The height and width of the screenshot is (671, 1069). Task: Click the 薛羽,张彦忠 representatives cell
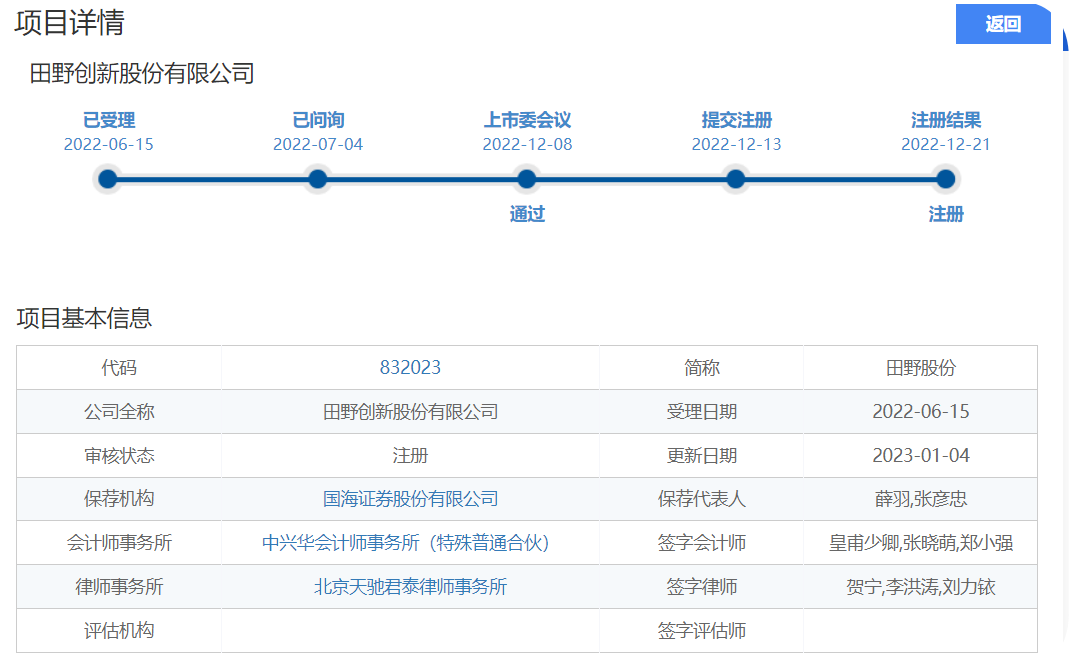(x=920, y=499)
